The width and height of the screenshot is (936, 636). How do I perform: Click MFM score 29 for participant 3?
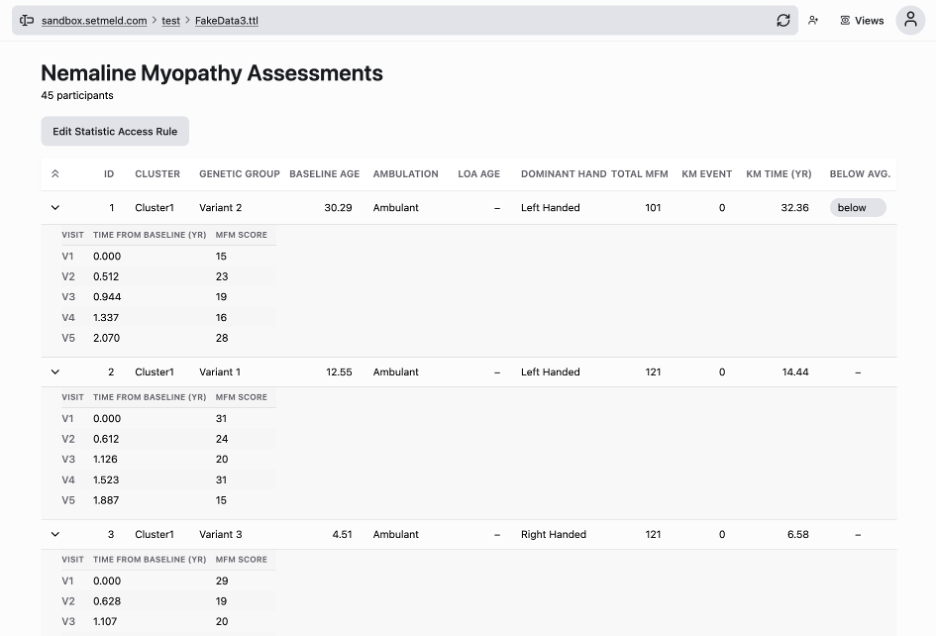pyautogui.click(x=221, y=580)
